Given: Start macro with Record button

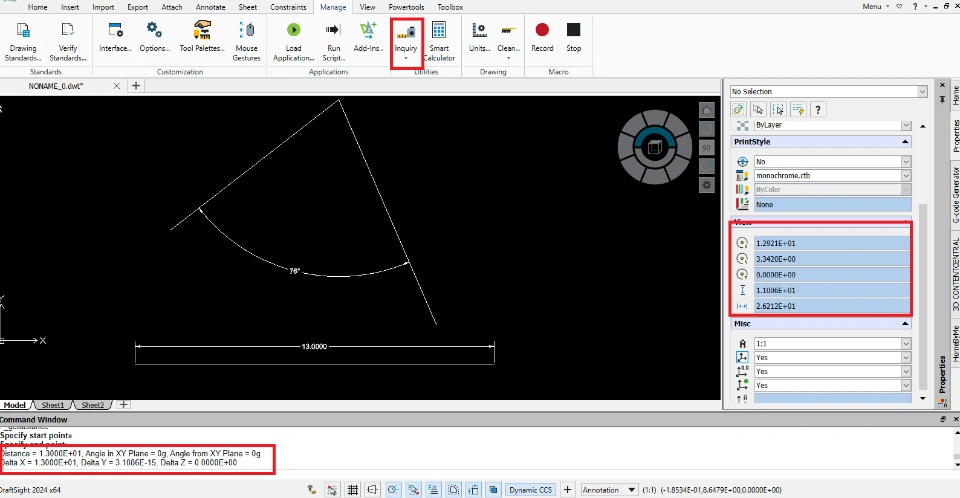Looking at the screenshot, I should point(542,37).
